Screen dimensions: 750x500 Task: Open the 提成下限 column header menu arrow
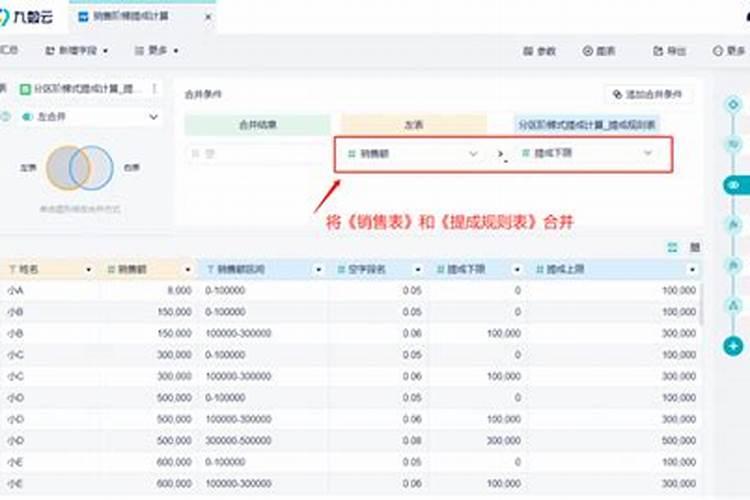click(x=517, y=270)
